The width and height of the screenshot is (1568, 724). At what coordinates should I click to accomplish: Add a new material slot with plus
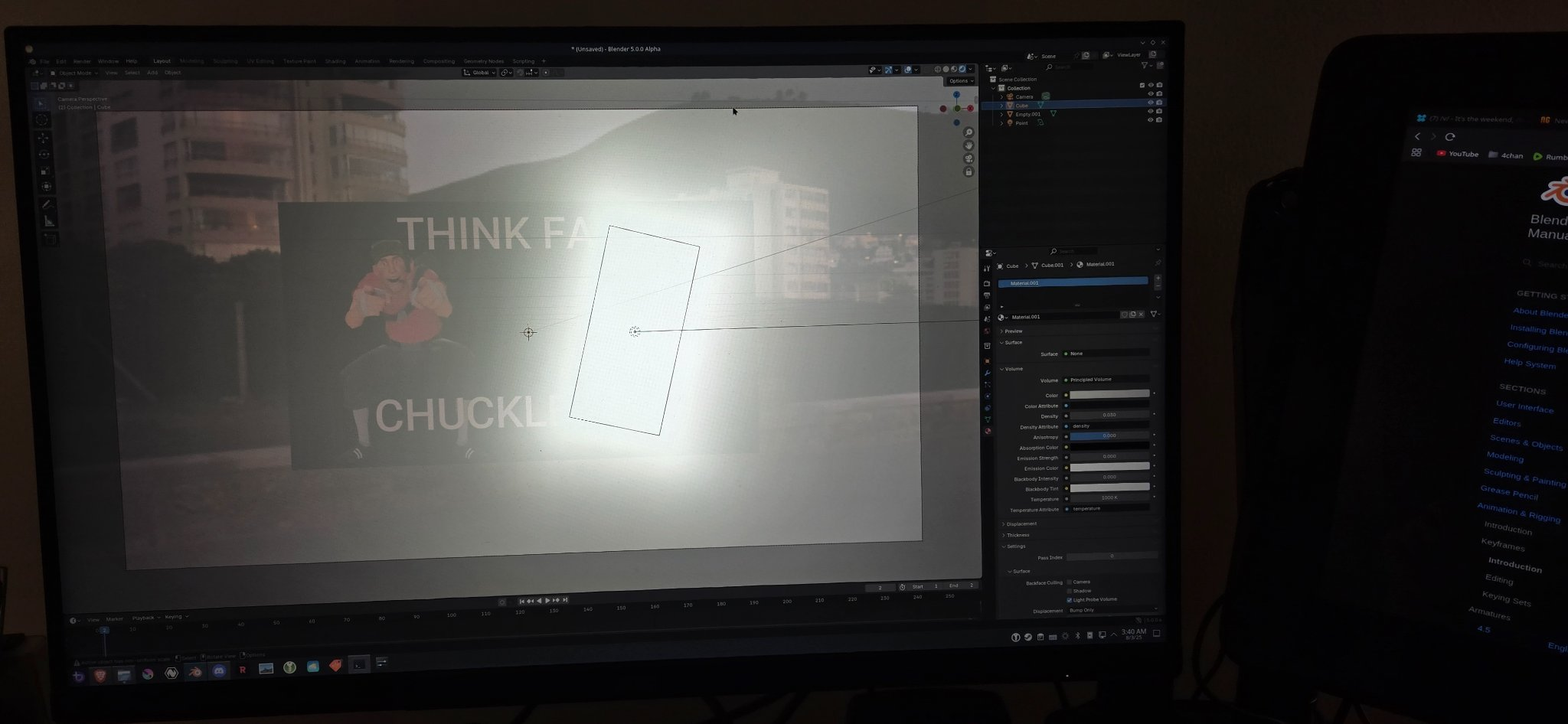[1158, 278]
